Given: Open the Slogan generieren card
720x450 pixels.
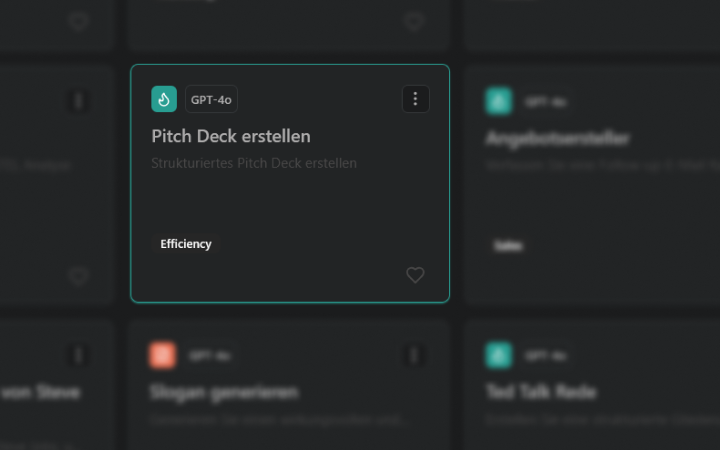Looking at the screenshot, I should point(224,393).
